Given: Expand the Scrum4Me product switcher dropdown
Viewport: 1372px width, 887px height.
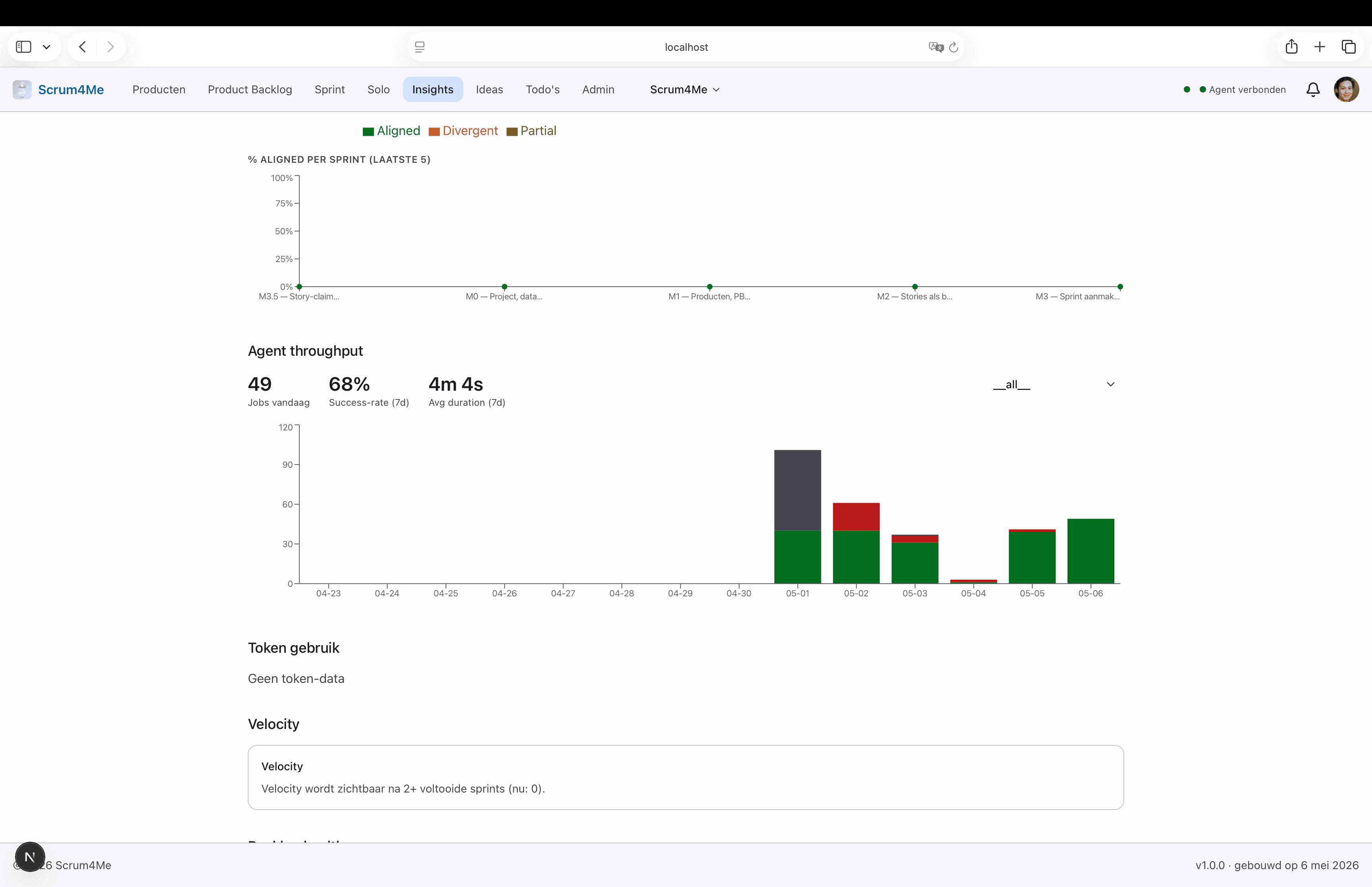Looking at the screenshot, I should [x=684, y=89].
